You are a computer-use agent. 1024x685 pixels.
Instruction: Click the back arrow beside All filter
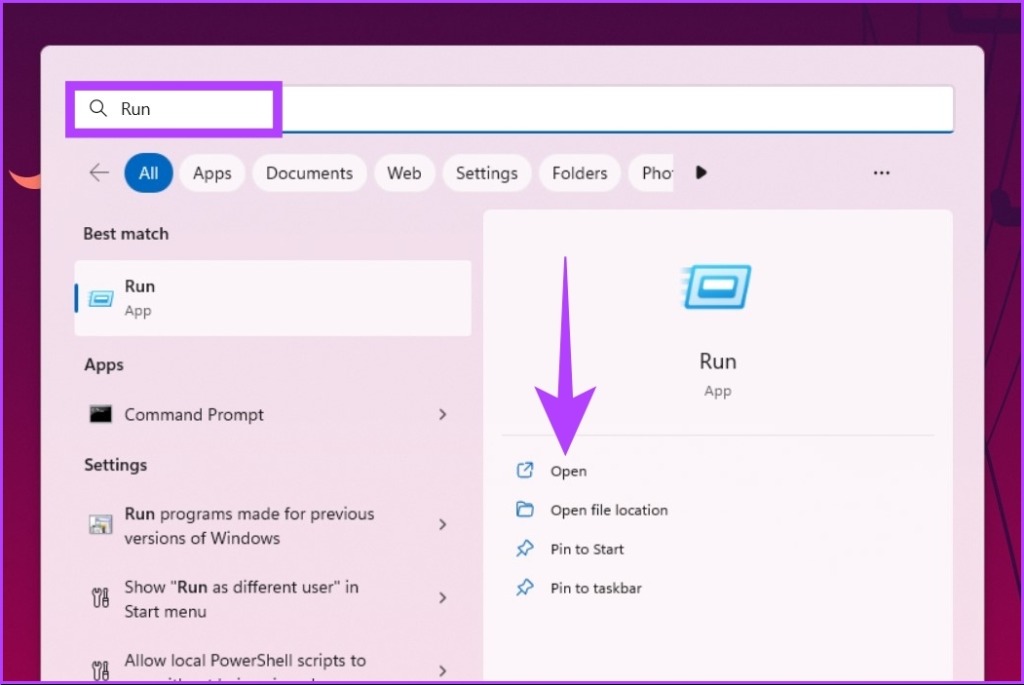[98, 173]
